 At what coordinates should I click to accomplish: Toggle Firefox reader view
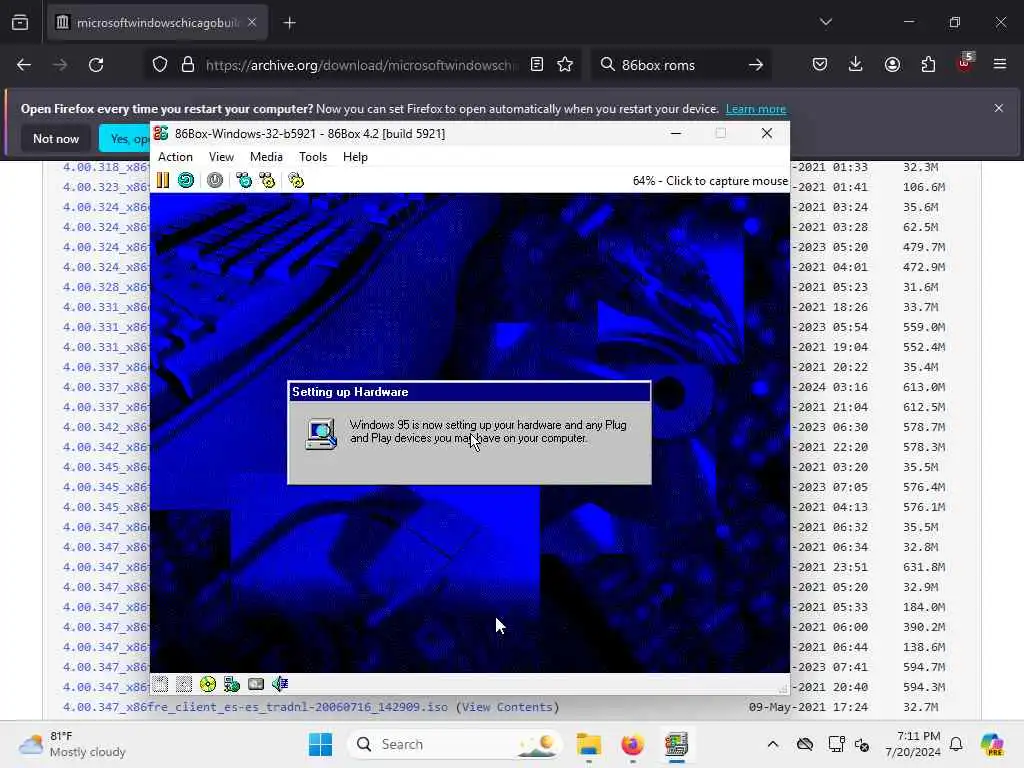tap(537, 65)
